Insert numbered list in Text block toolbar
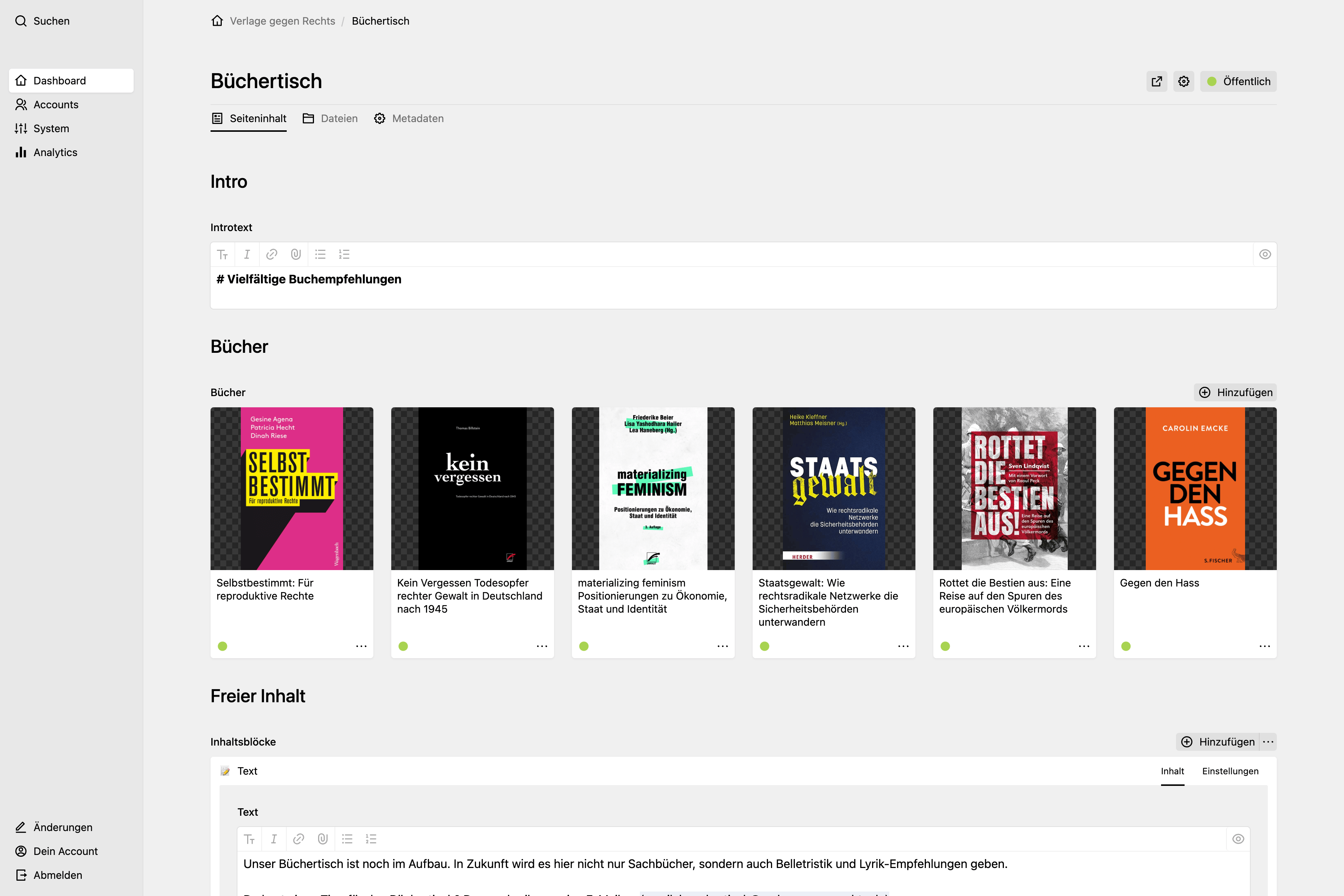This screenshot has height=896, width=1344. tap(371, 839)
